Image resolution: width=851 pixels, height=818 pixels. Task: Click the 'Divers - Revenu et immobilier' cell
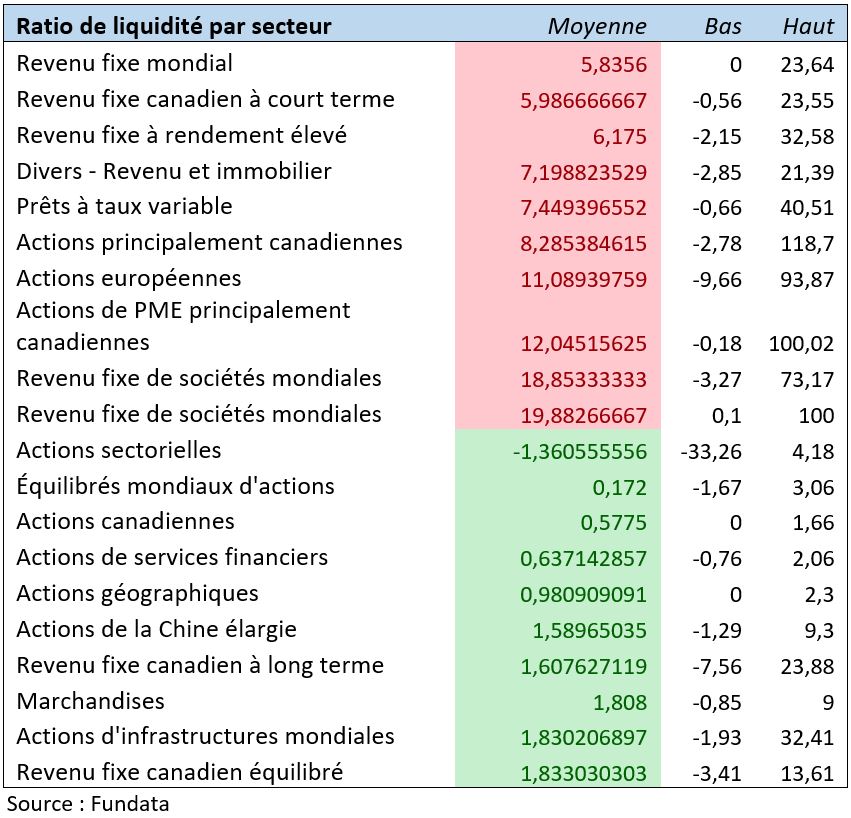[174, 171]
